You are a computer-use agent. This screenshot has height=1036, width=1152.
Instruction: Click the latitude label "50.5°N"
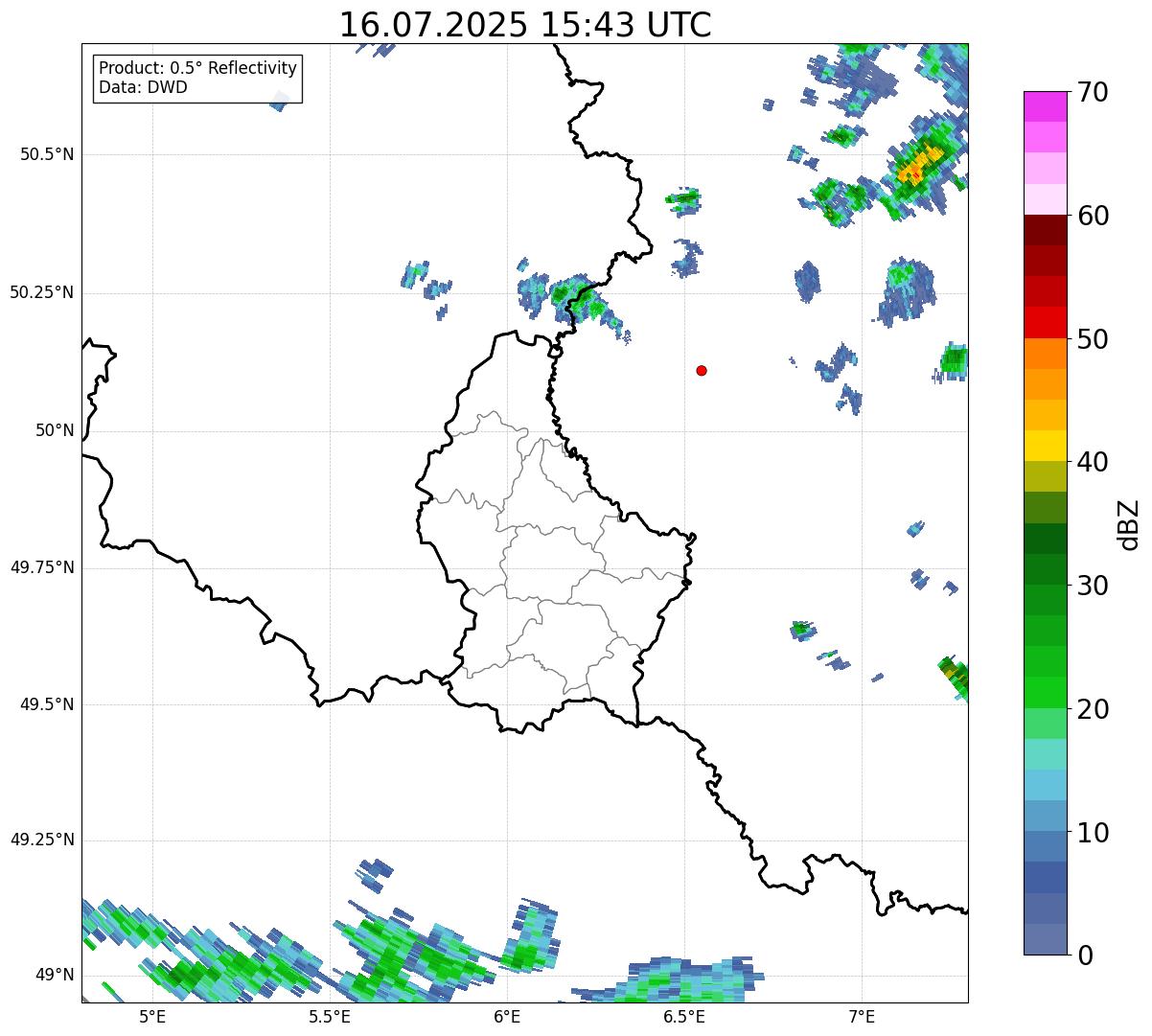46,154
